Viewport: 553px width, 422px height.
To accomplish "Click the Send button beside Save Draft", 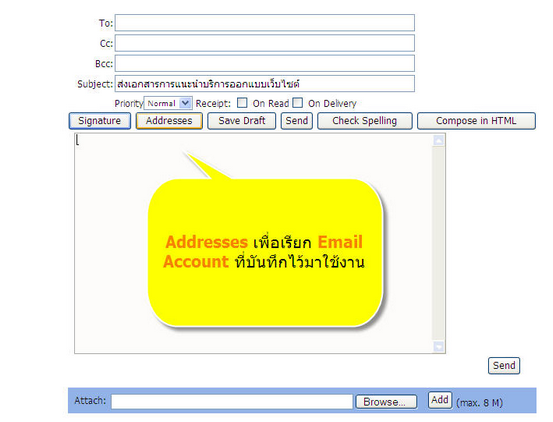I will pos(297,121).
